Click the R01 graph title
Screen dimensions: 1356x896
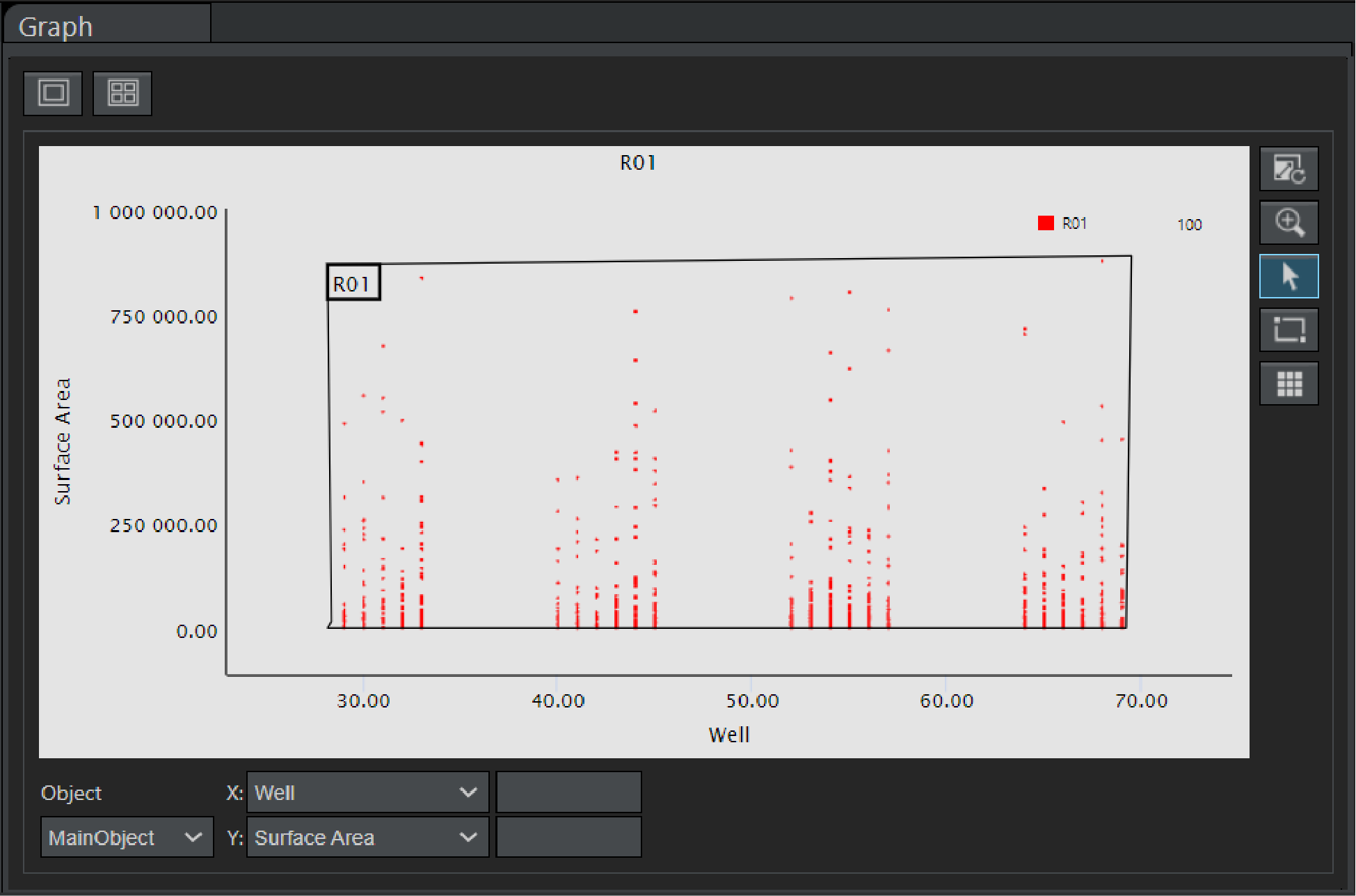(638, 163)
